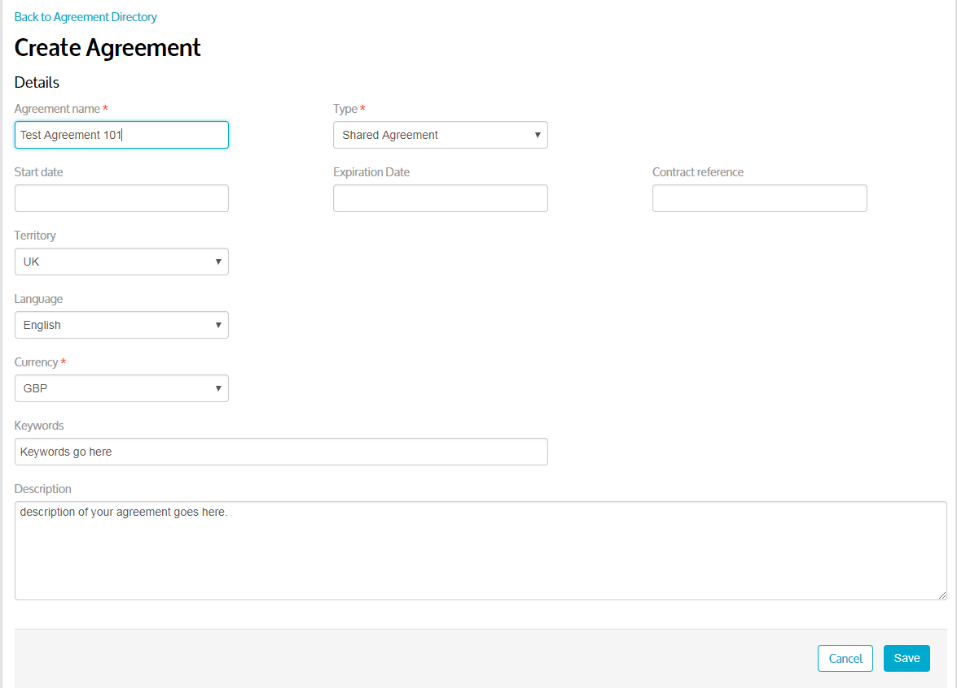
Task: Click the arrow icon on Language dropdown
Action: coord(218,325)
